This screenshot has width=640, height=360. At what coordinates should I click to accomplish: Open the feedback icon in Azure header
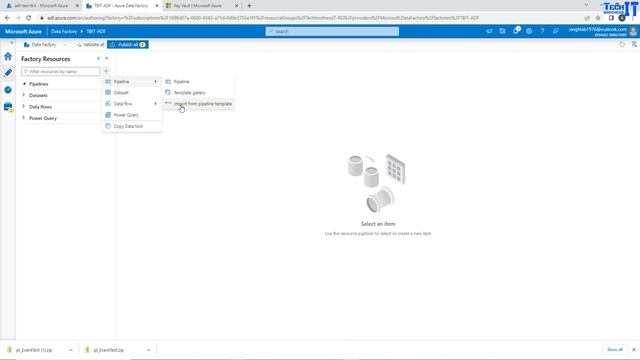pyautogui.click(x=556, y=31)
